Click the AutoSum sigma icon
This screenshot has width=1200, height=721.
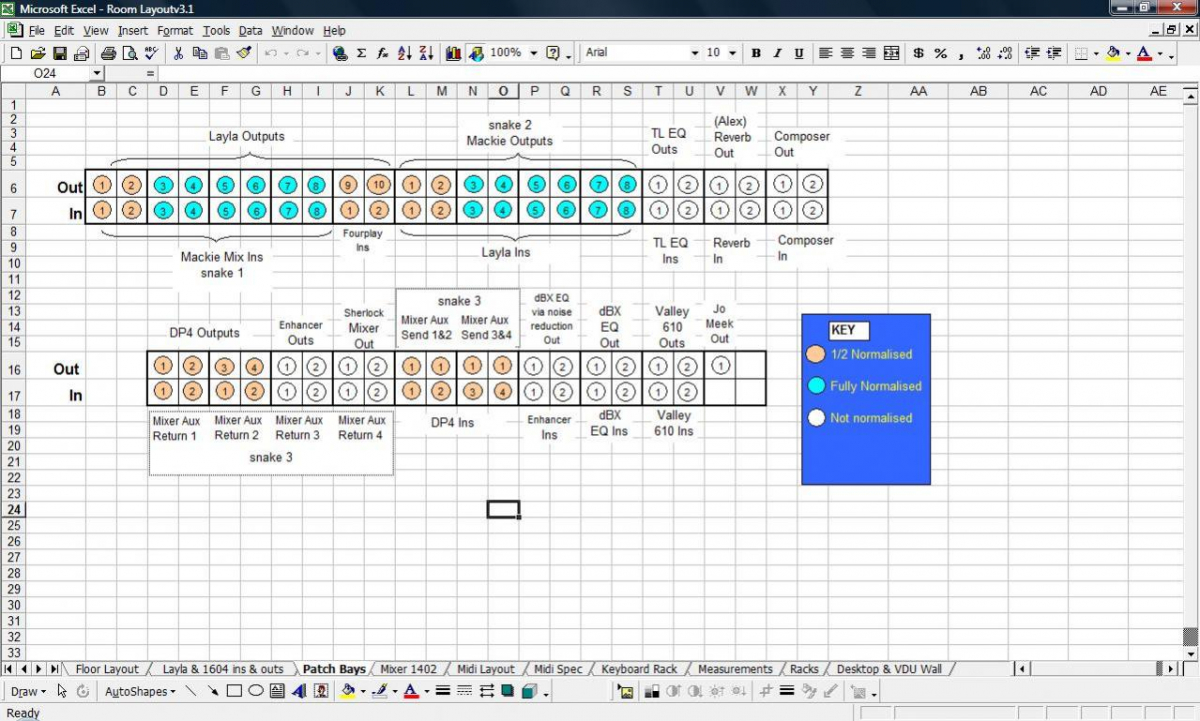coord(361,53)
